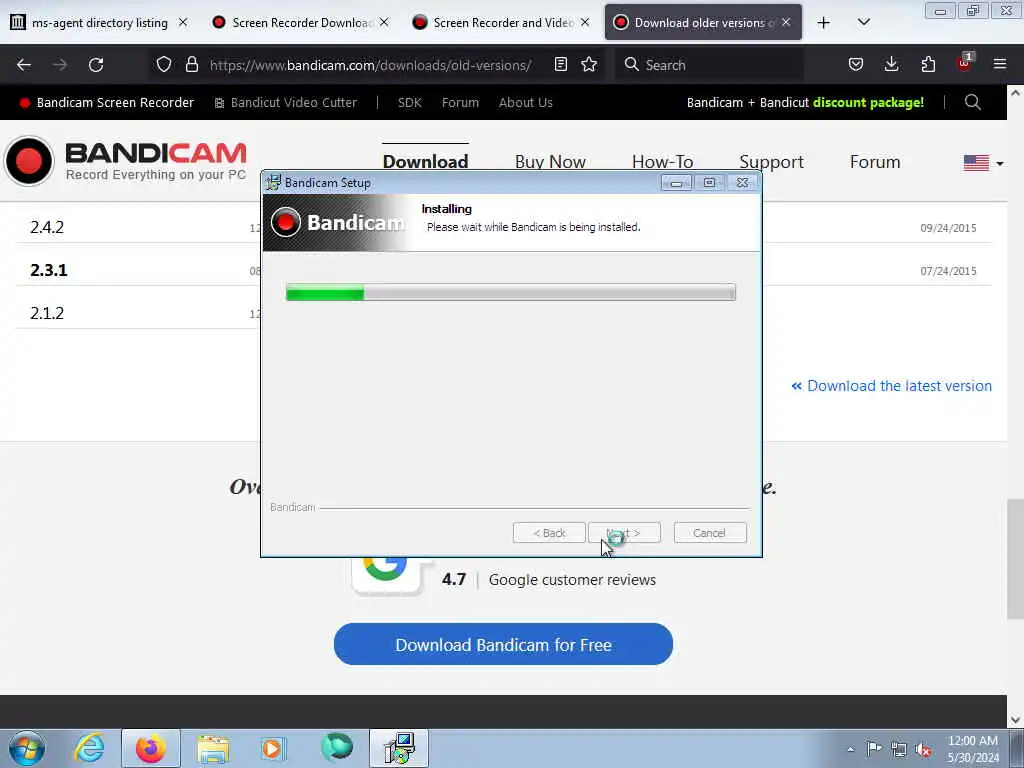Close the Download older versions tab
1024x768 pixels.
[x=786, y=23]
